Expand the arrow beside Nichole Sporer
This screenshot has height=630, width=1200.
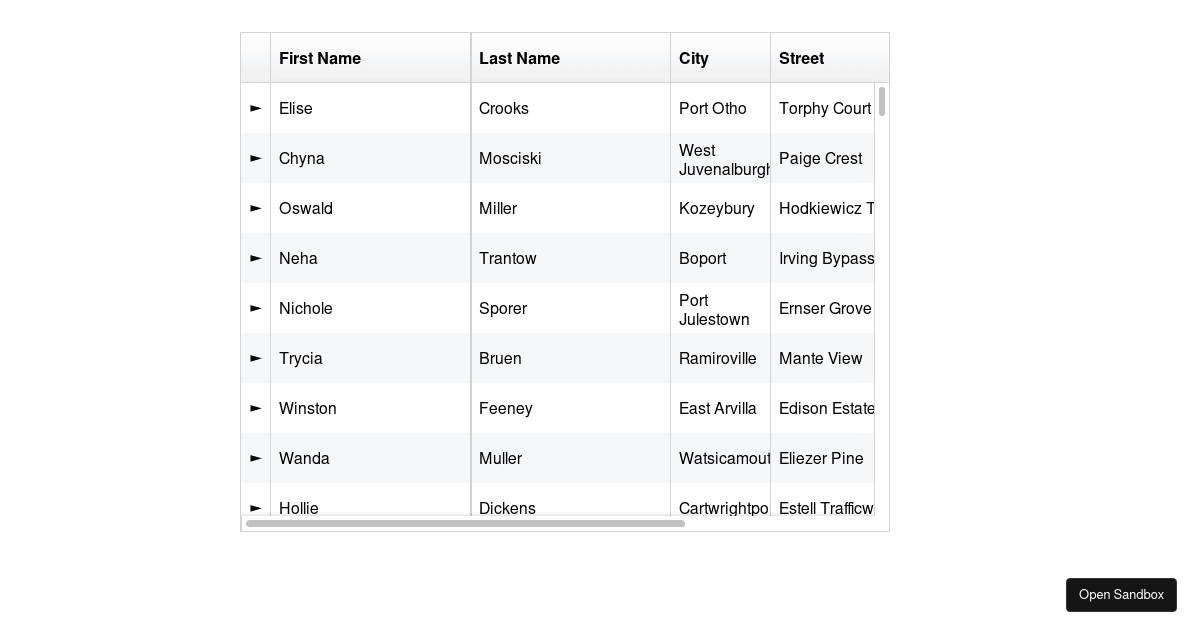click(x=255, y=308)
